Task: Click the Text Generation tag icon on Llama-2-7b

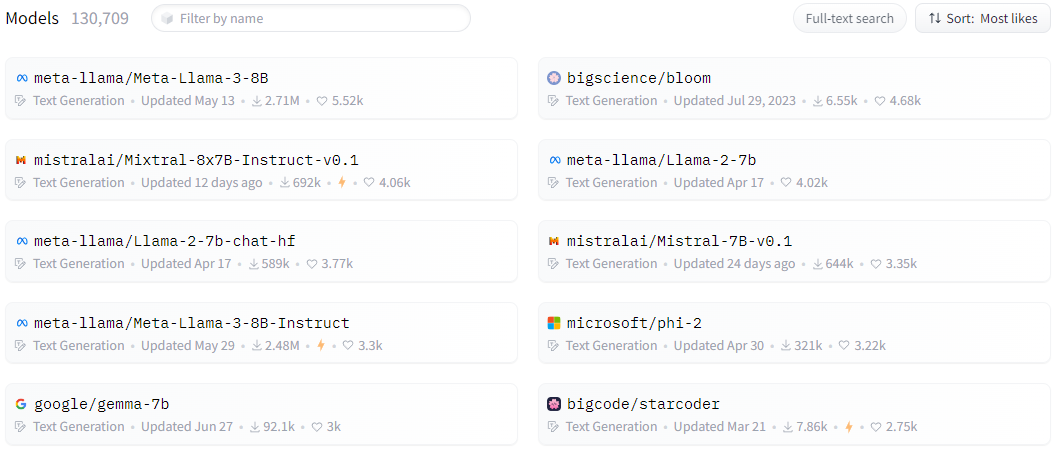Action: 554,183
